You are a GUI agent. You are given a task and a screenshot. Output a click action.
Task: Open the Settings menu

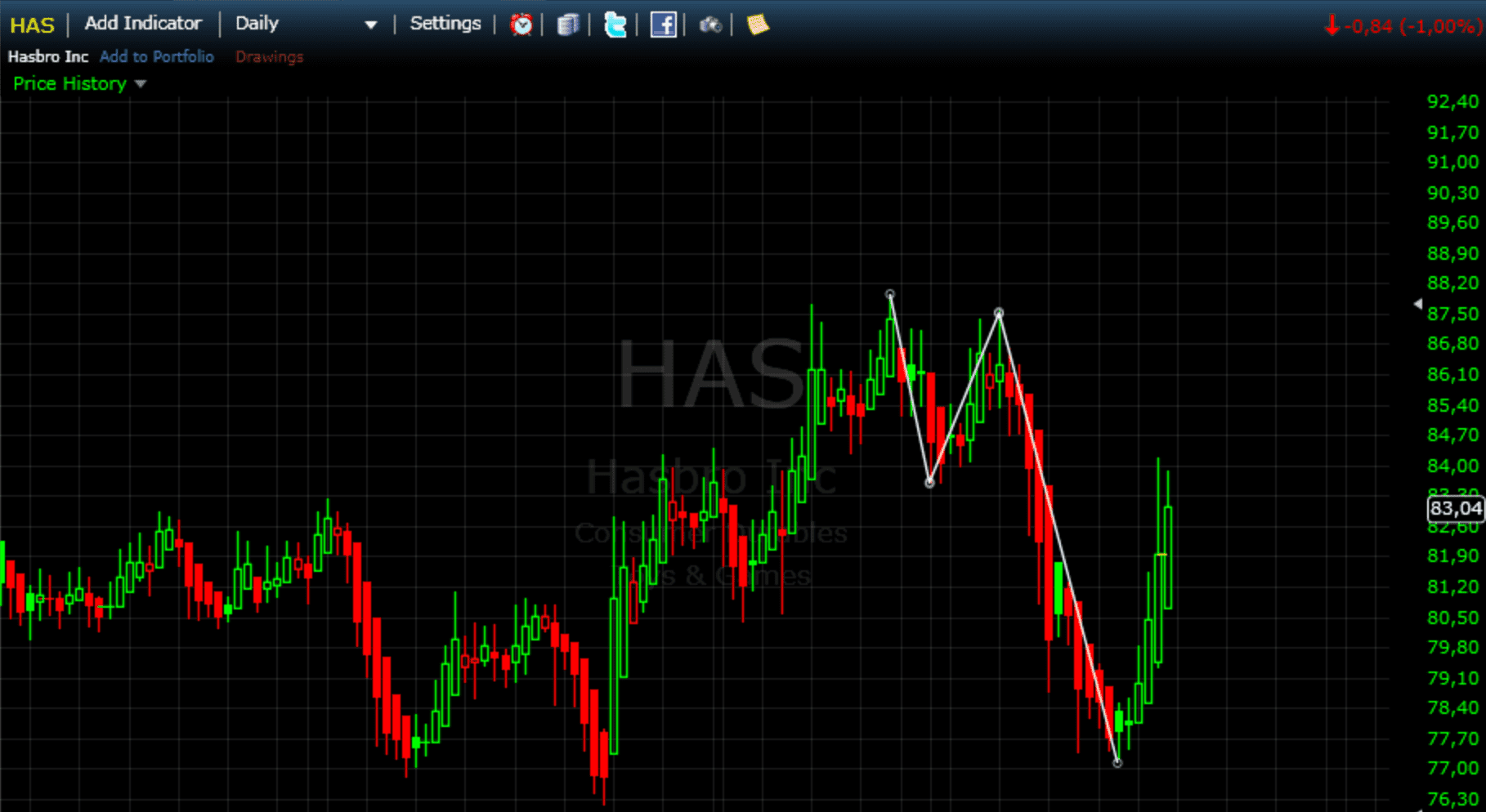click(x=445, y=24)
